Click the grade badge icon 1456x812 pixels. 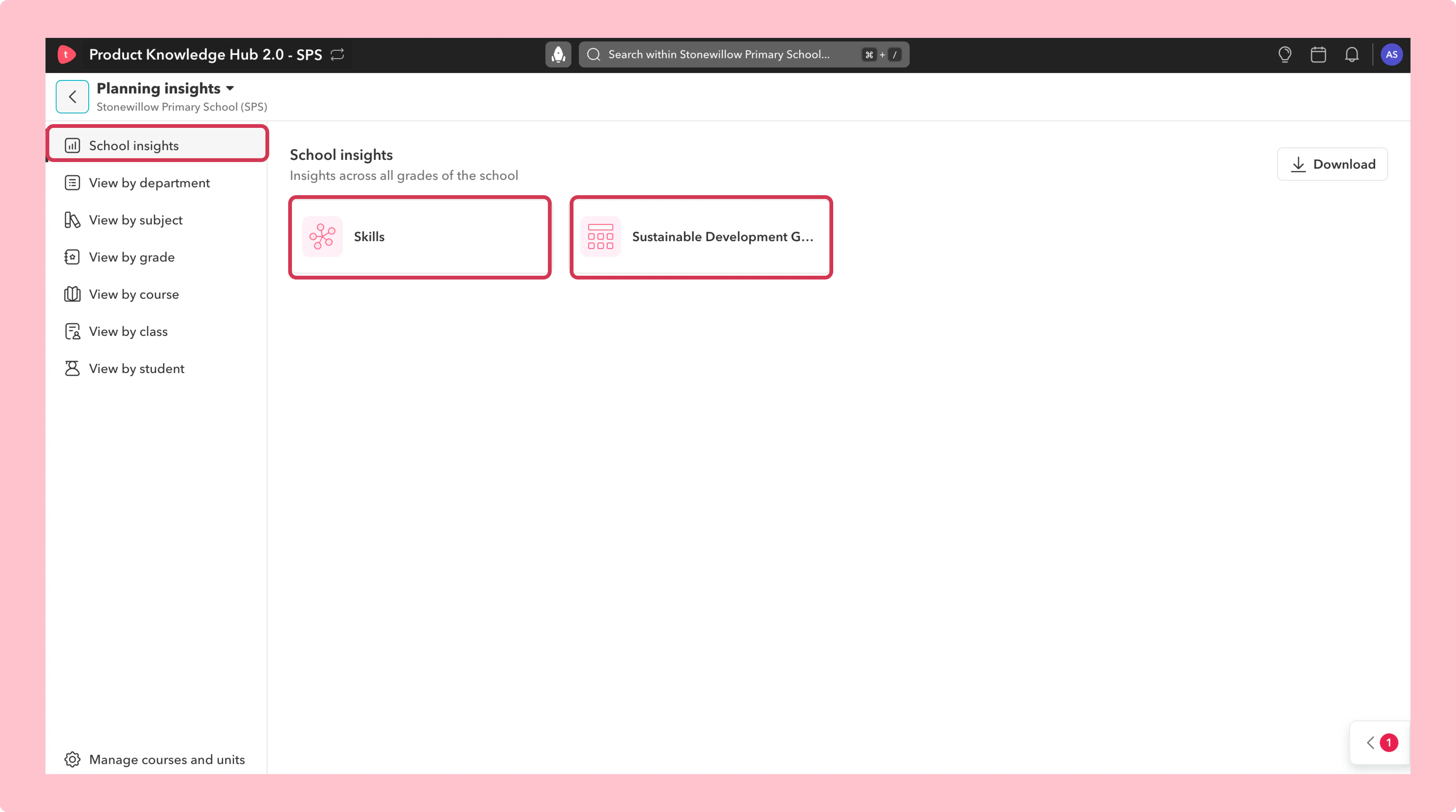72,257
